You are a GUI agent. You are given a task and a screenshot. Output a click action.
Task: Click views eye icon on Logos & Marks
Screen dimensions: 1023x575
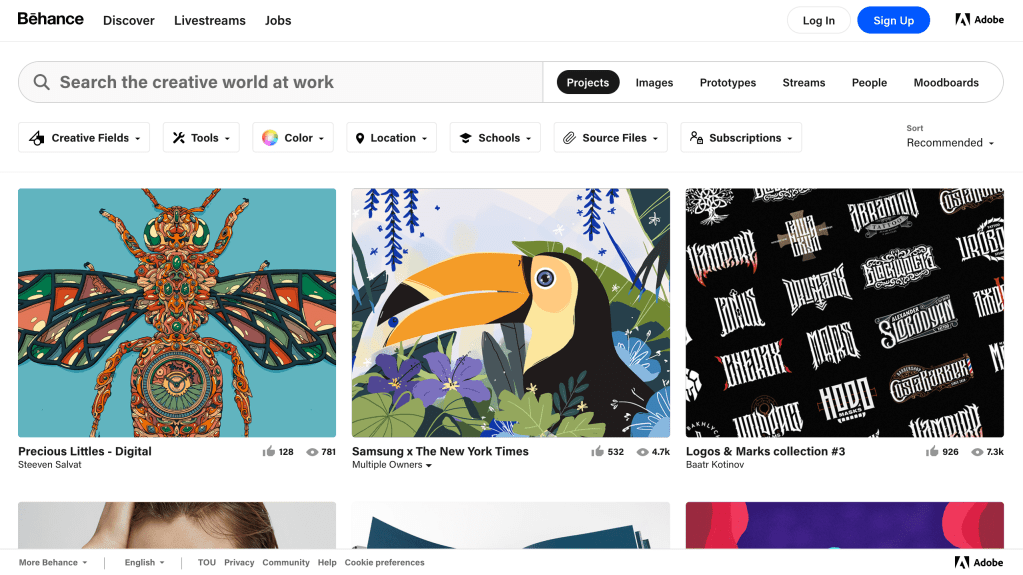(x=976, y=452)
